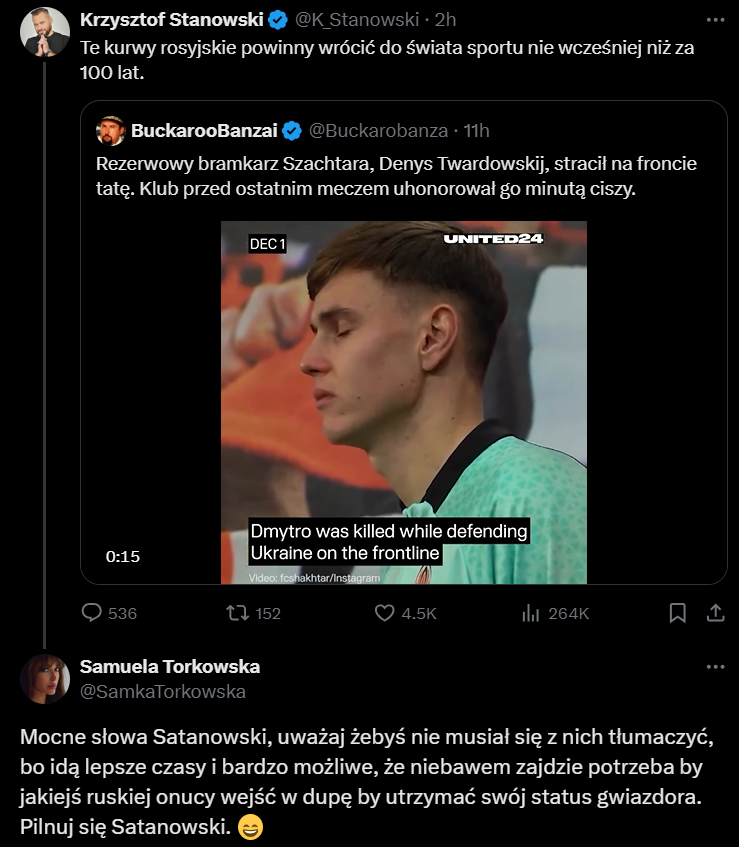Like the tweet with heart icon
Screen dimensions: 739x847
pos(385,613)
